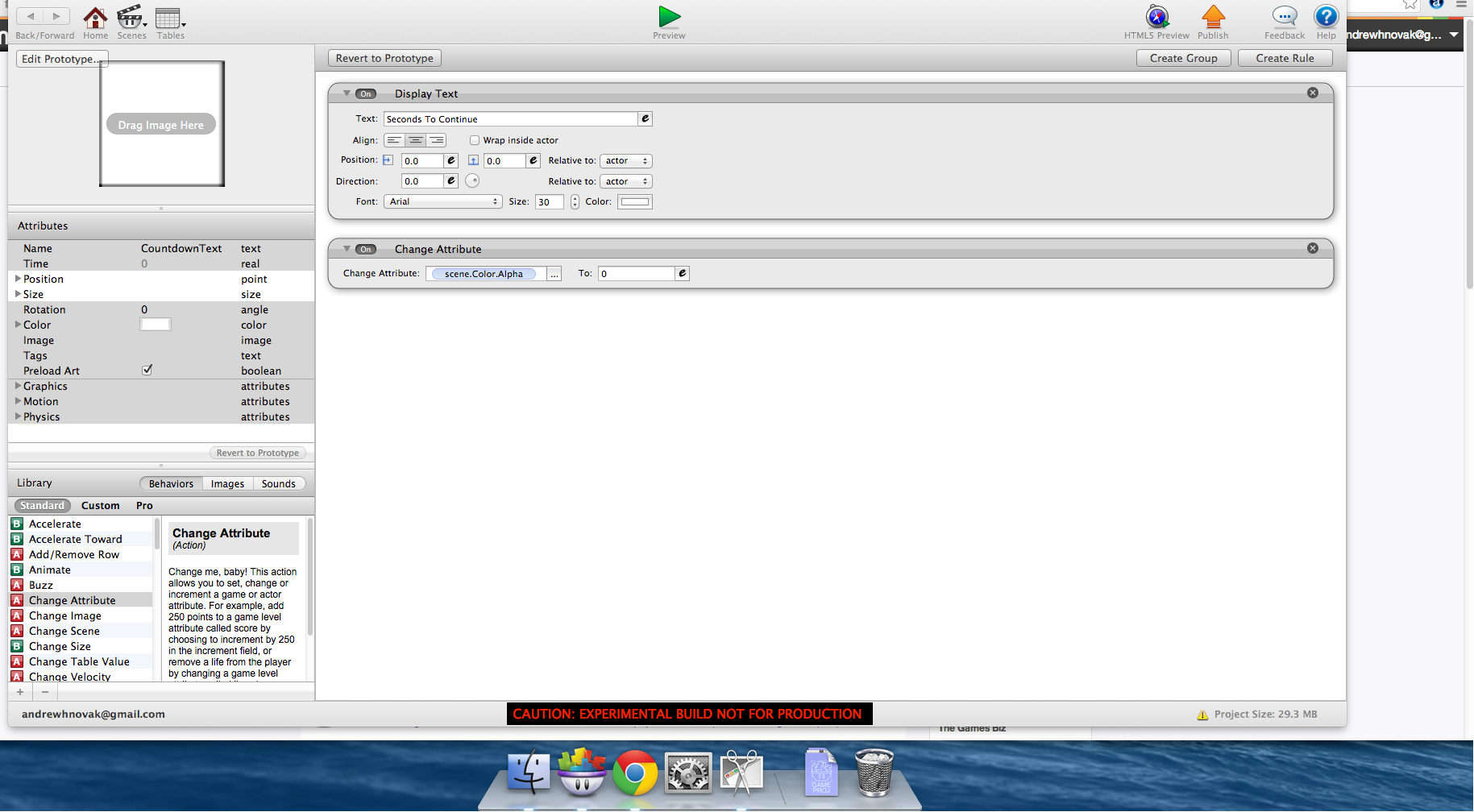Switch to the Images library tab
This screenshot has height=812, width=1474.
point(227,483)
